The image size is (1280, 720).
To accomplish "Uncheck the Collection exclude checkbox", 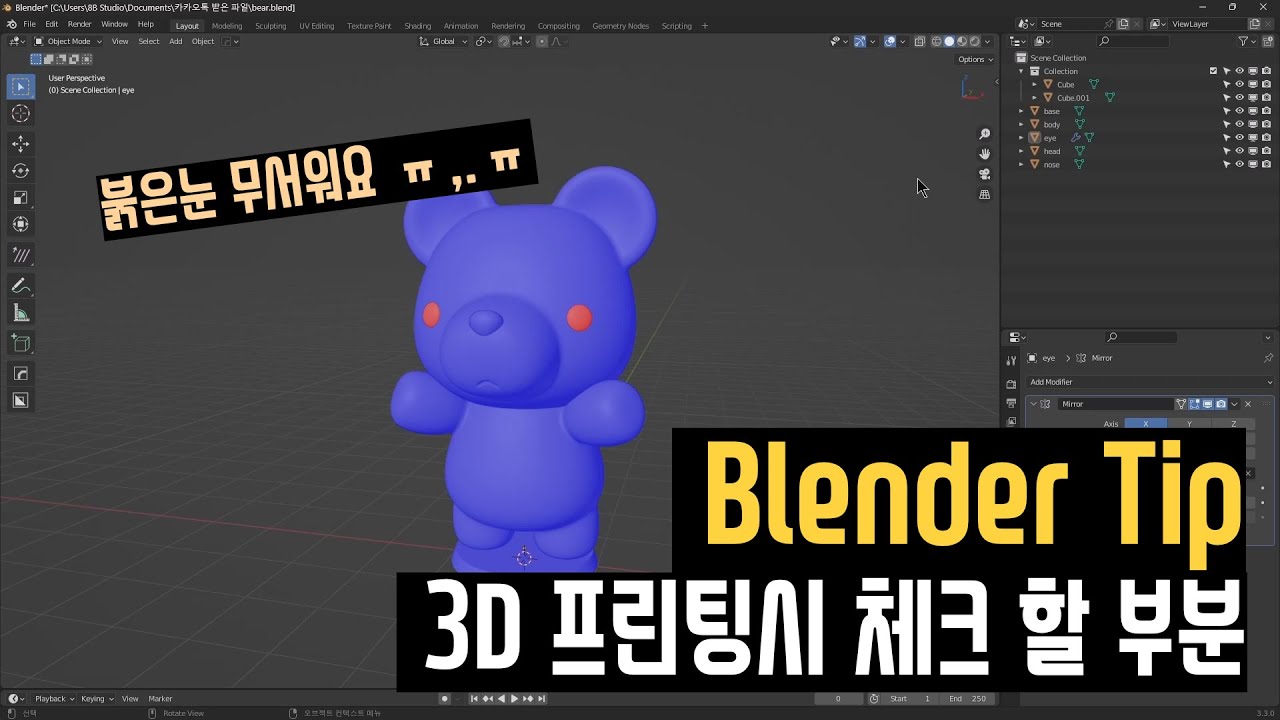I will pyautogui.click(x=1213, y=71).
